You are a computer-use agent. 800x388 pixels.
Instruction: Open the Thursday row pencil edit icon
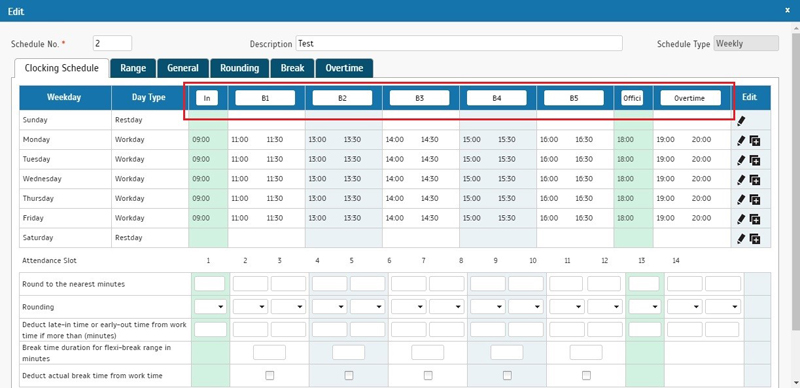click(x=741, y=200)
